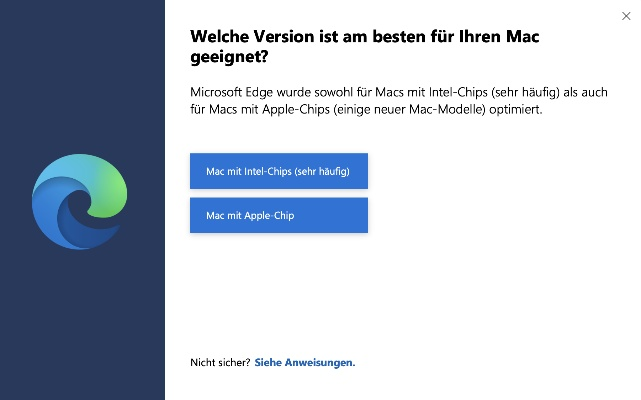Select the Mac mit Apple-Chip button

click(x=279, y=215)
